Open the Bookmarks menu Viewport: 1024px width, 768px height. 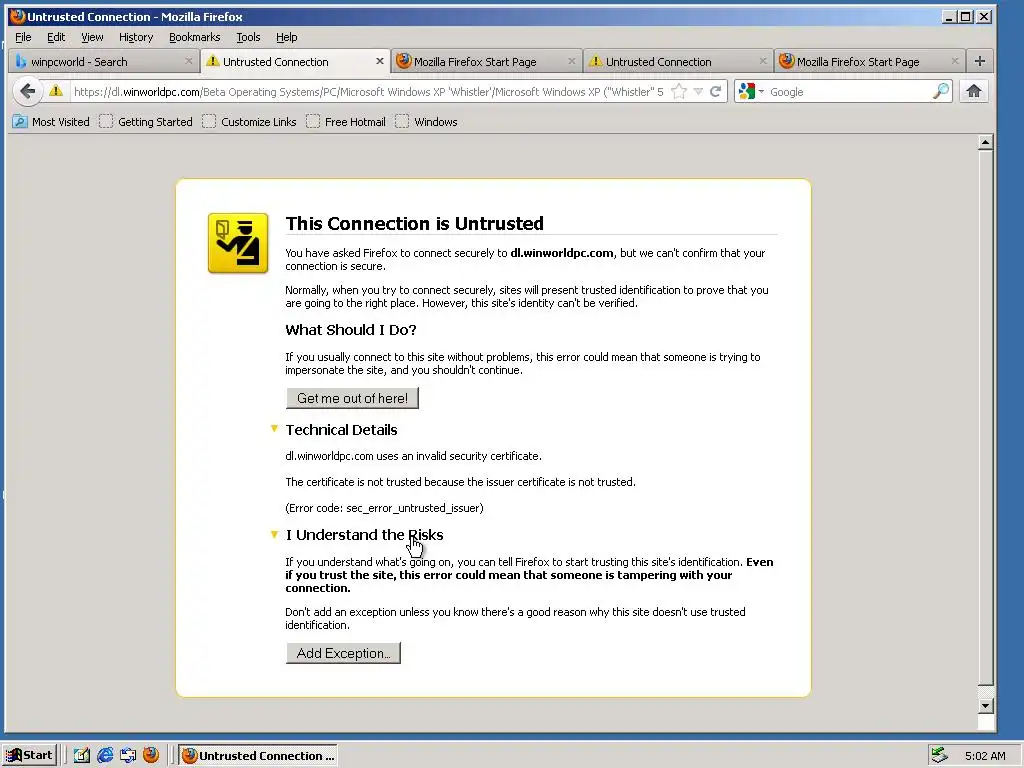pyautogui.click(x=195, y=37)
